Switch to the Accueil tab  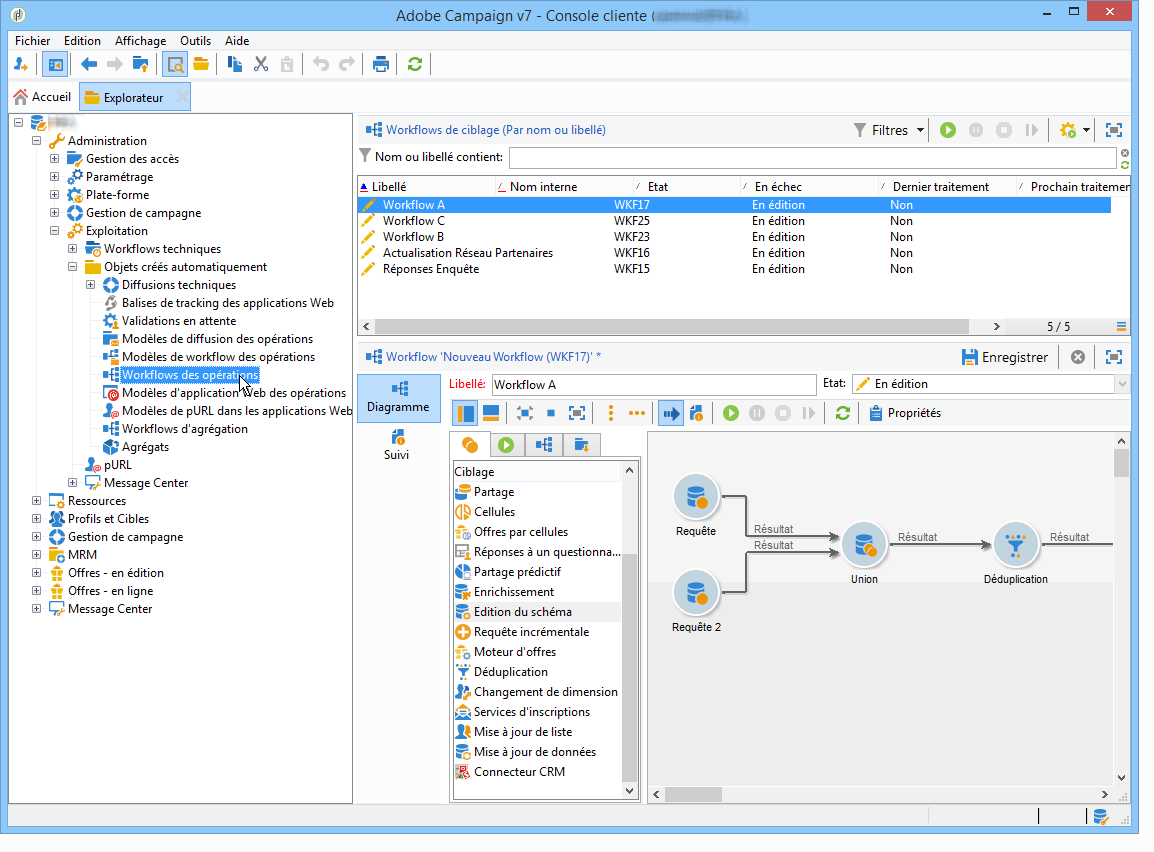pyautogui.click(x=42, y=97)
